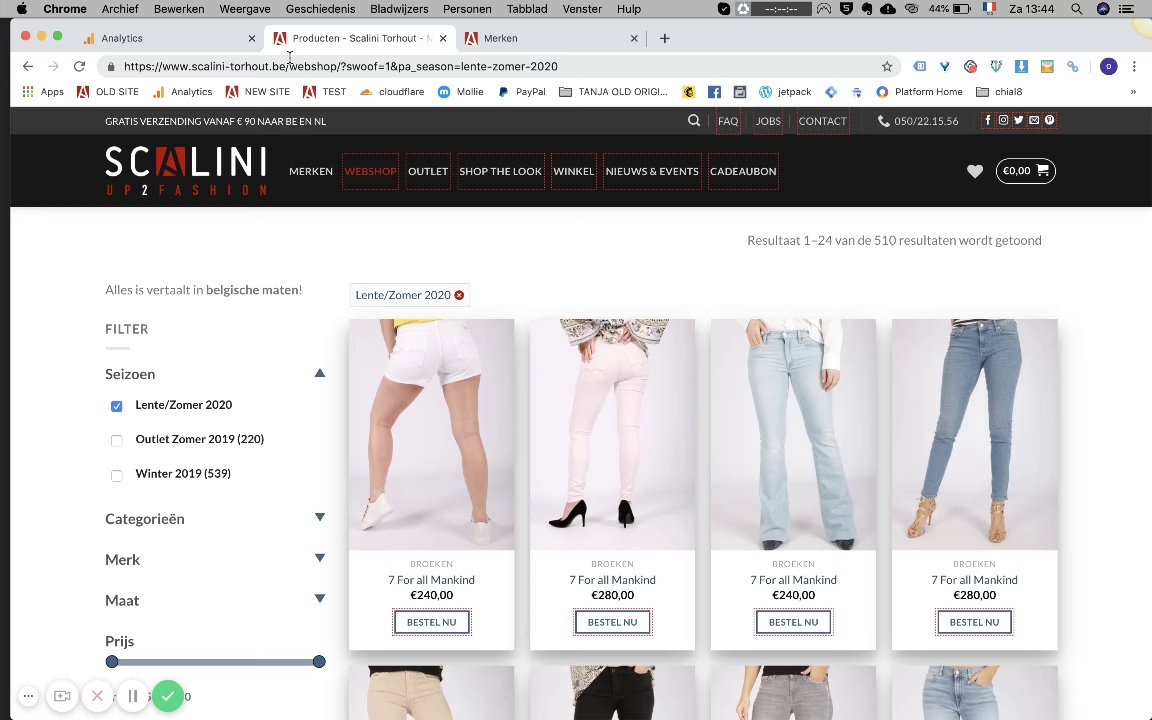Screen dimensions: 1152x720
Task: Open the wishlist heart icon
Action: [975, 171]
